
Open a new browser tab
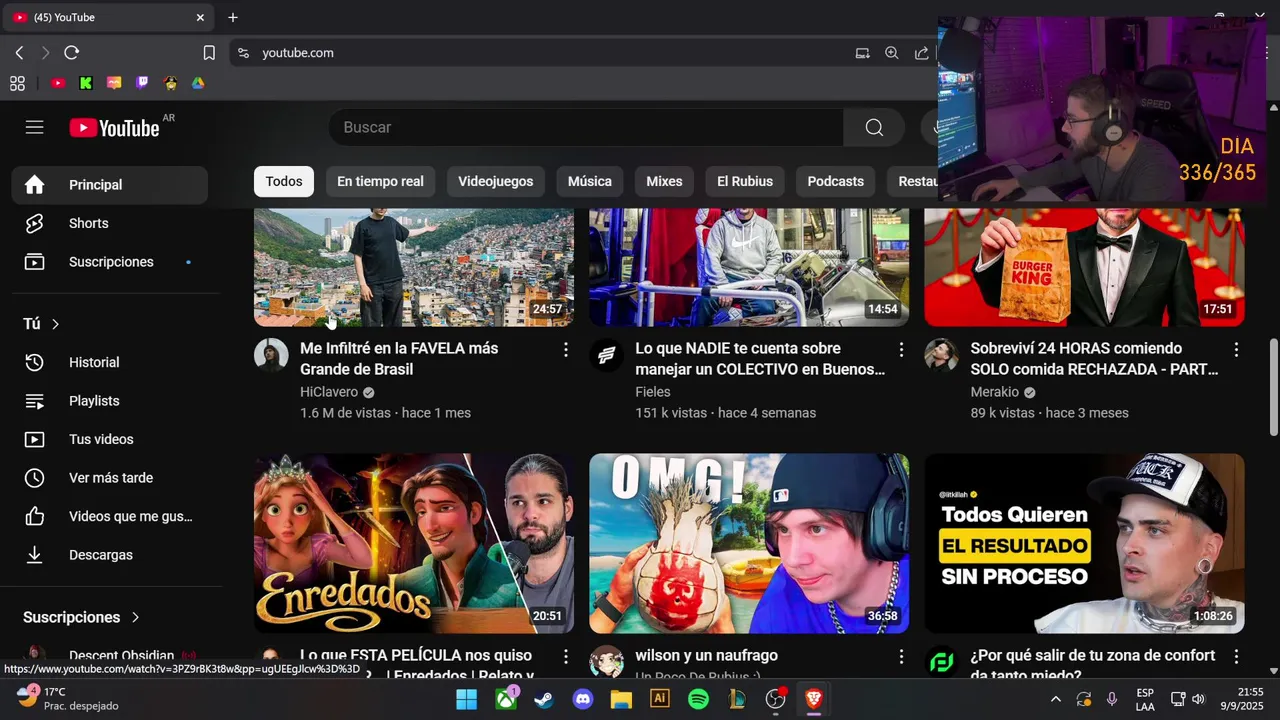(233, 17)
